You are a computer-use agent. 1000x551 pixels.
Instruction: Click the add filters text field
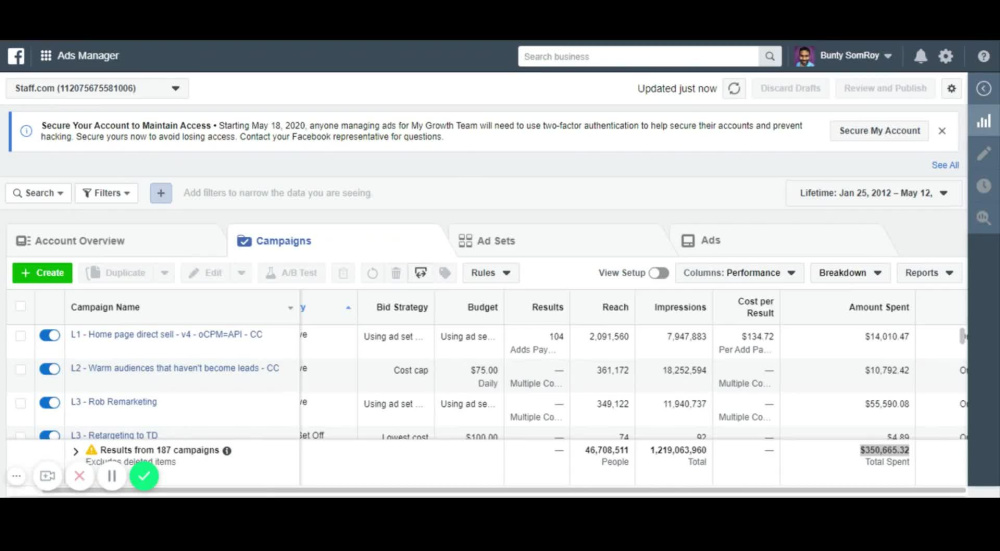(x=278, y=193)
